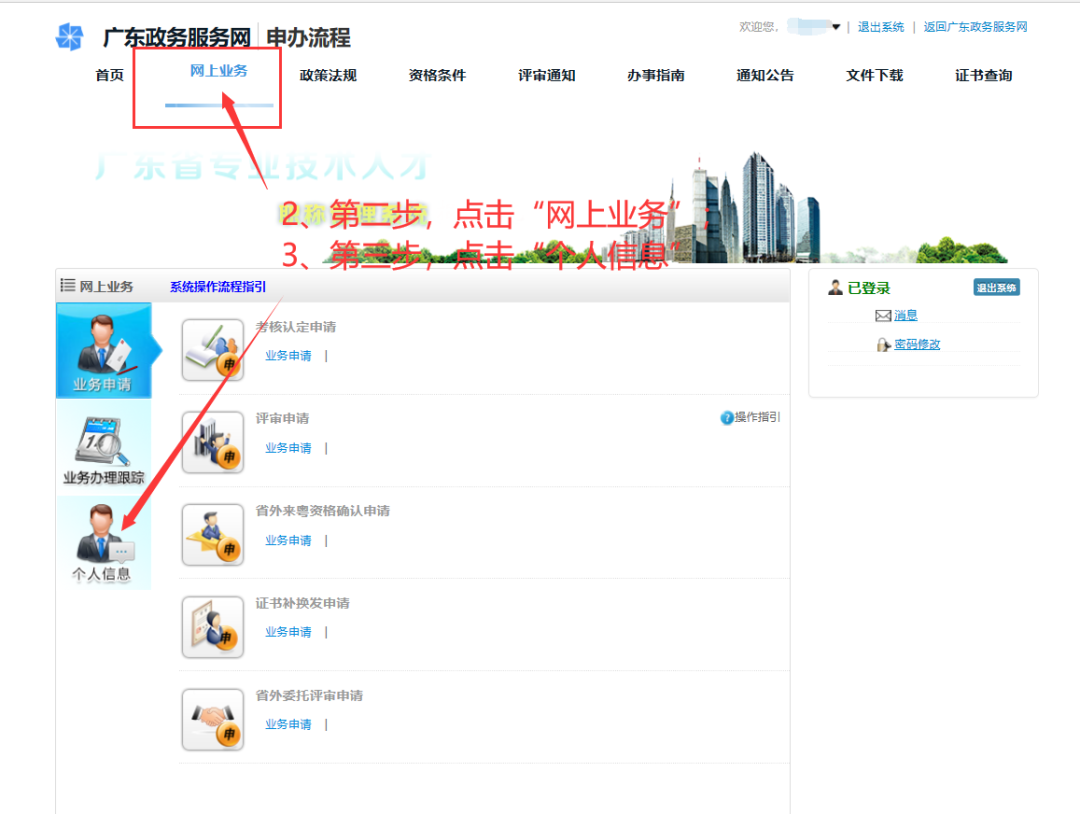Click 返回广东政务服务网 link at top
This screenshot has height=814, width=1080.
coord(975,27)
